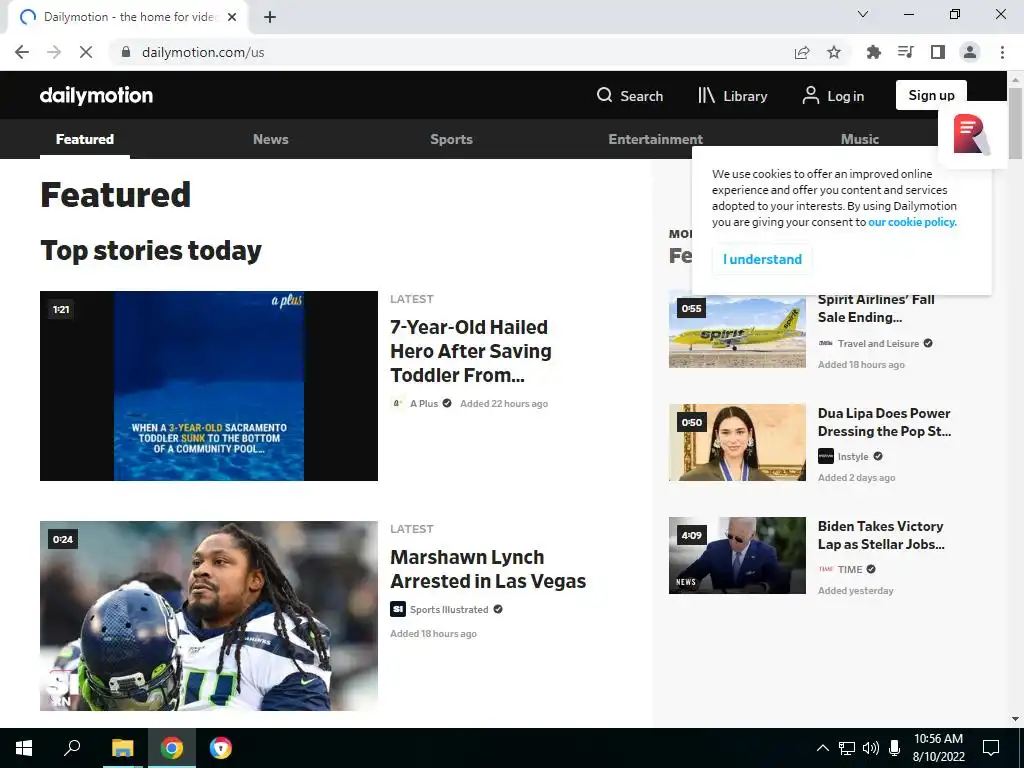This screenshot has height=768, width=1024.
Task: Go back with the browser back arrow
Action: click(x=22, y=52)
